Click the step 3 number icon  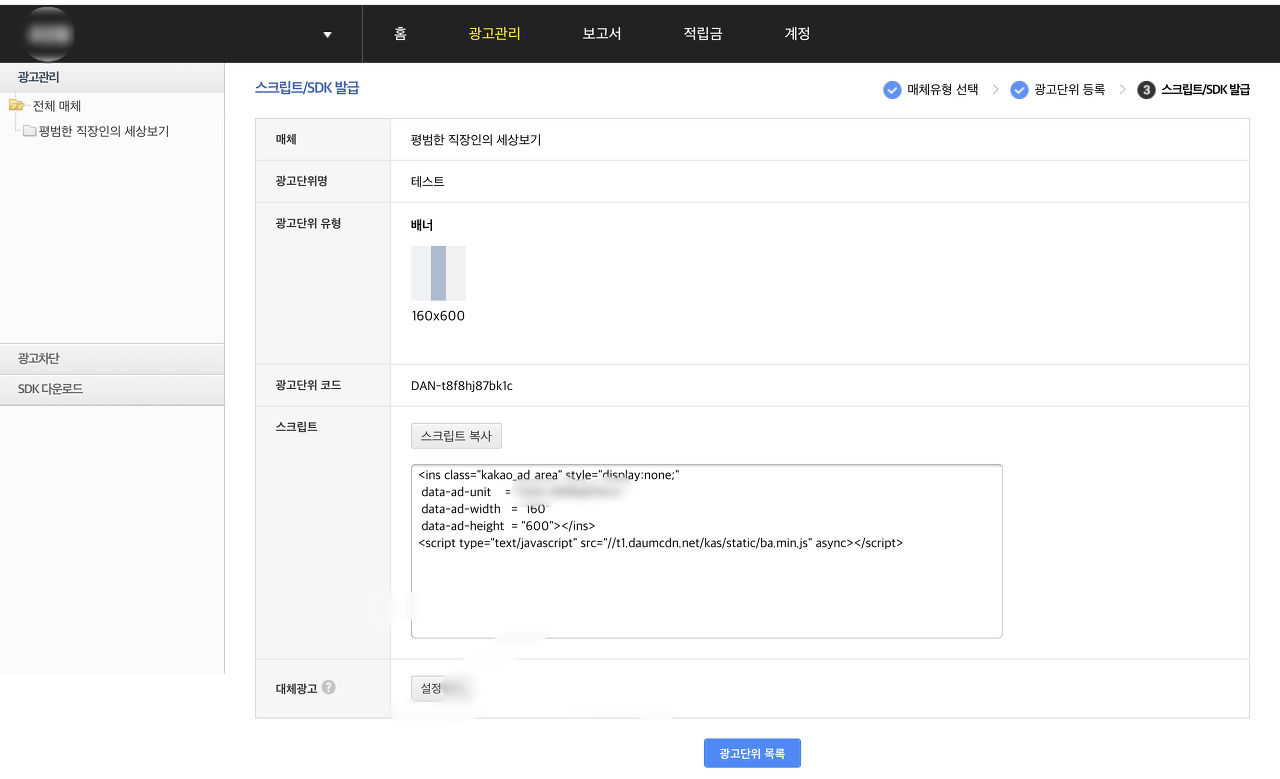(x=1146, y=90)
